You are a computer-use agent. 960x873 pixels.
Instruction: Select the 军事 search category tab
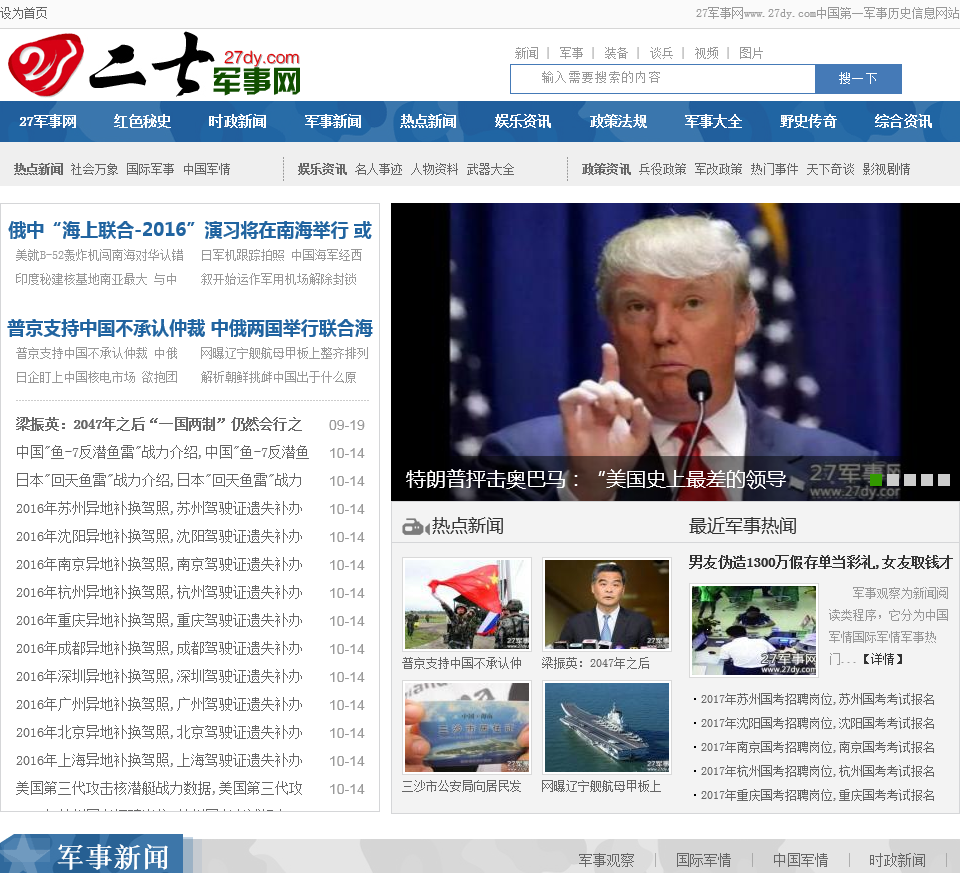571,53
